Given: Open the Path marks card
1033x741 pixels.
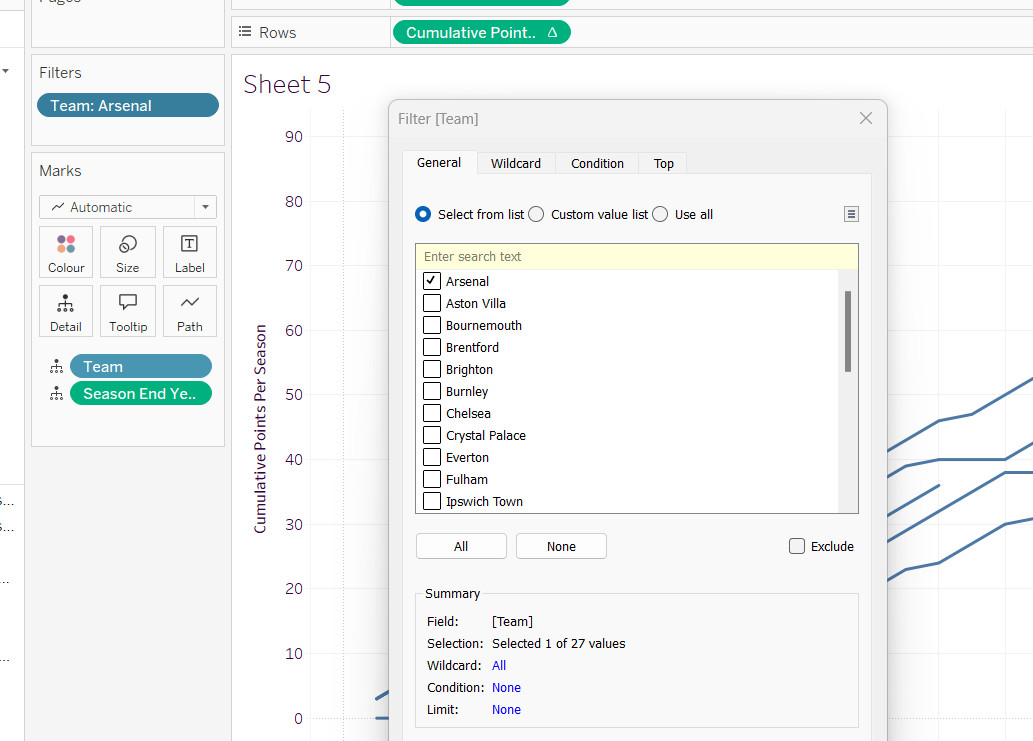Looking at the screenshot, I should click(x=190, y=311).
